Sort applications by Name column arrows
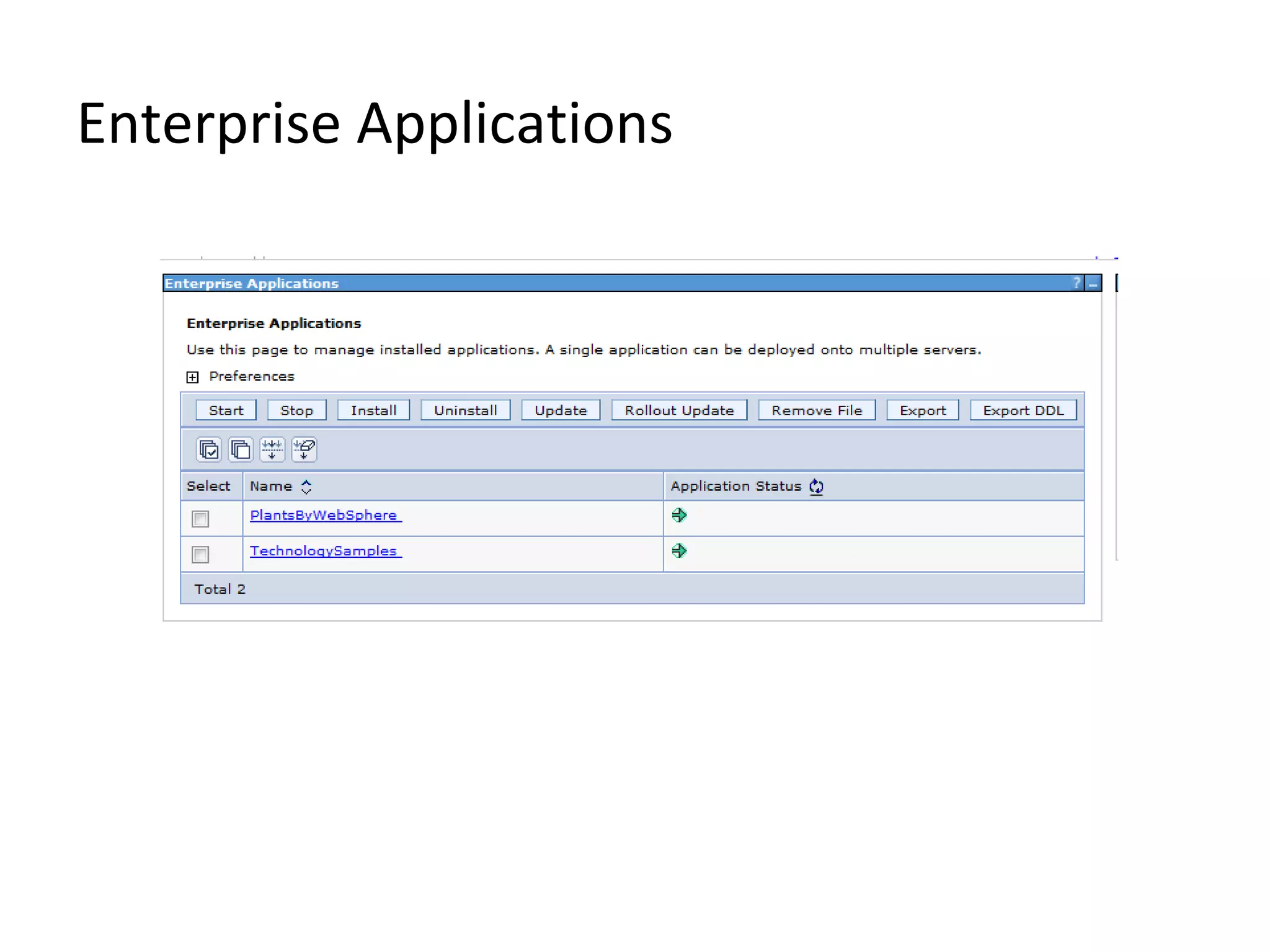 point(306,487)
